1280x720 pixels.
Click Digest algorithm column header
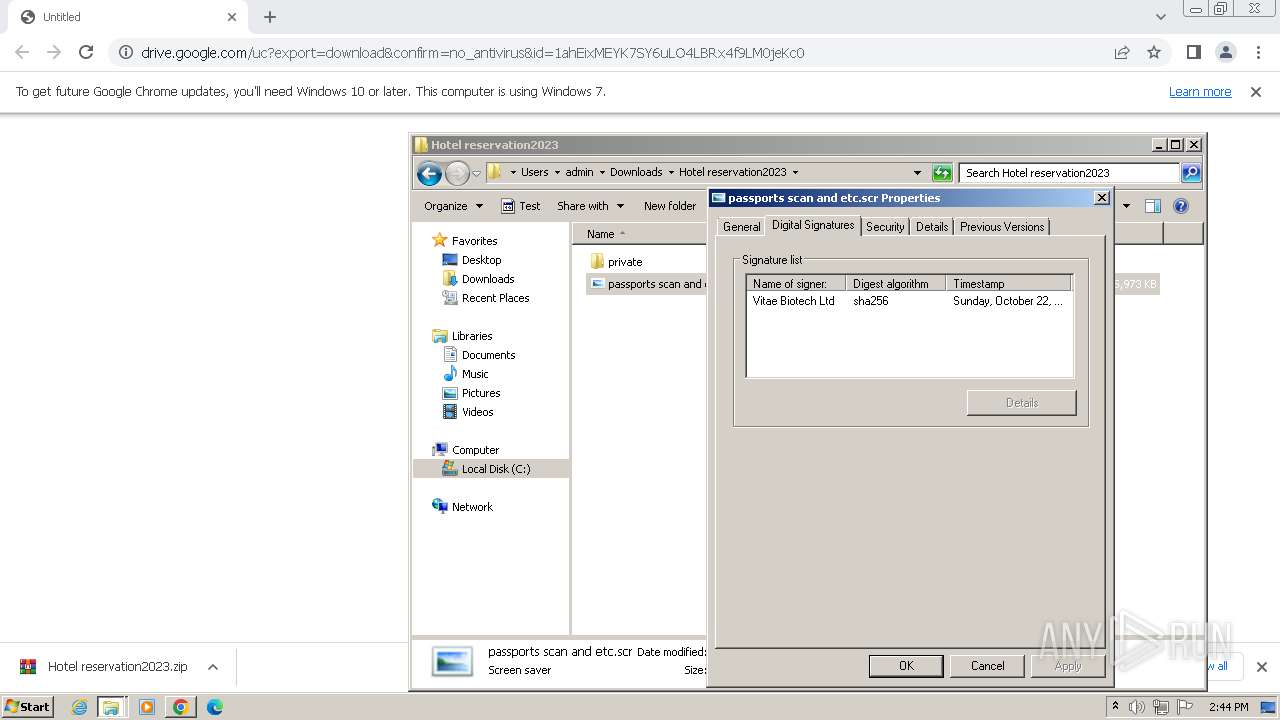[x=895, y=284]
